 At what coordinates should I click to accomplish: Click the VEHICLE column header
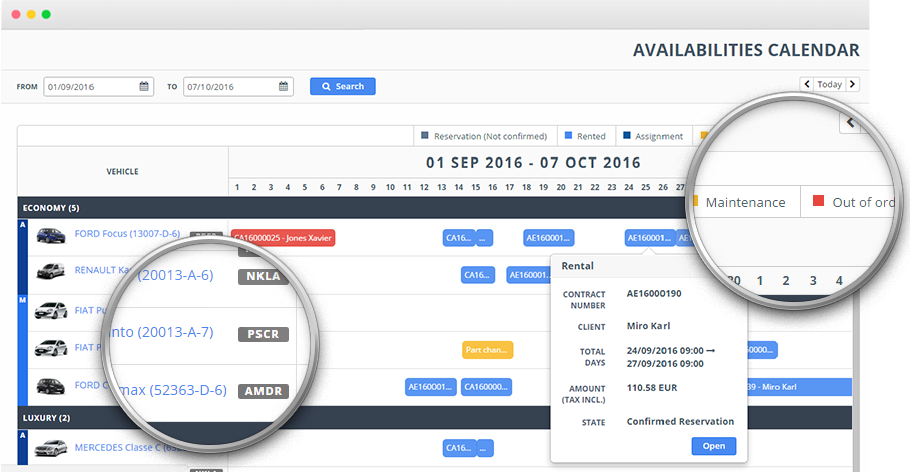(x=122, y=172)
